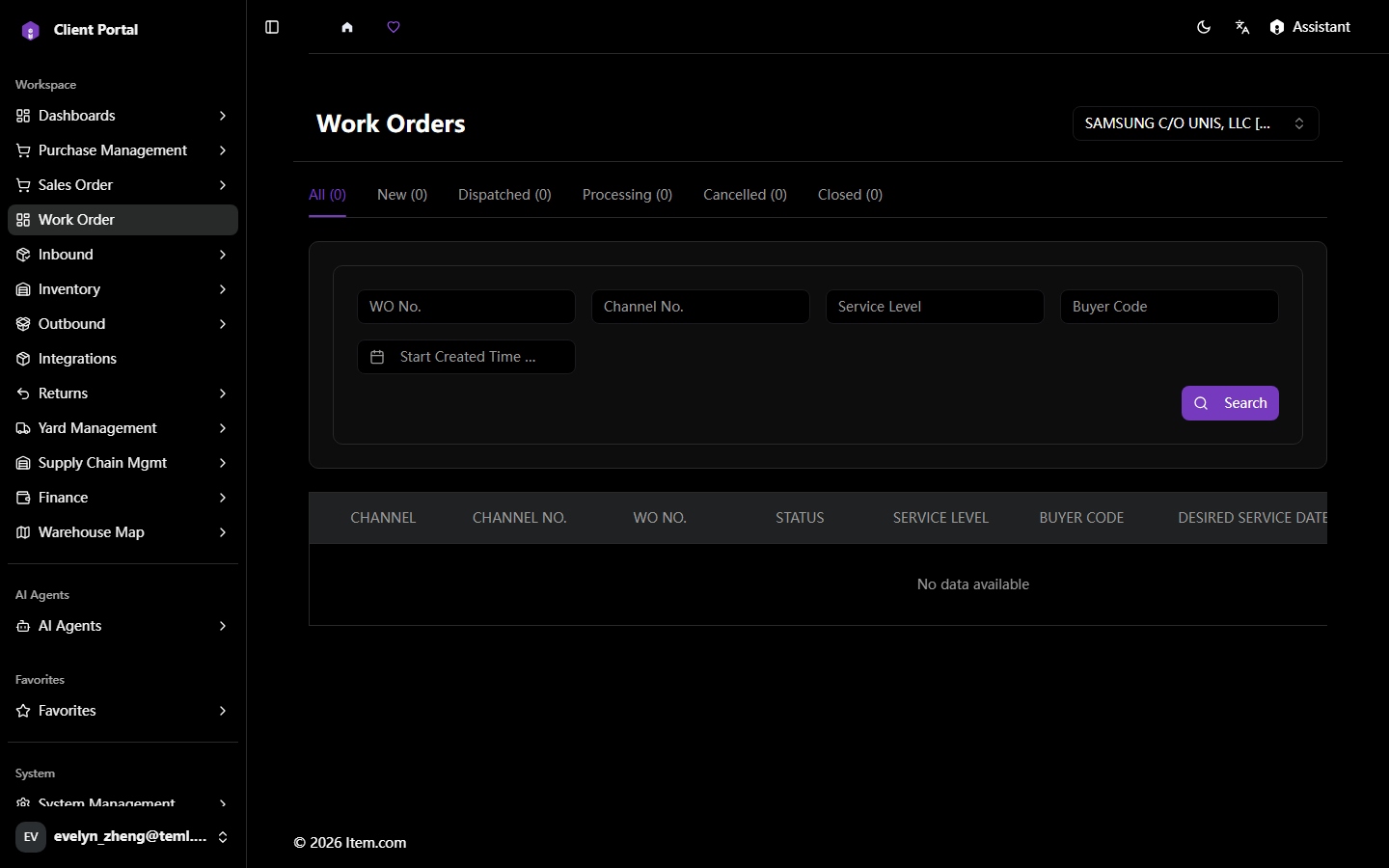
Task: Focus the Channel No. input field
Action: pyautogui.click(x=700, y=307)
